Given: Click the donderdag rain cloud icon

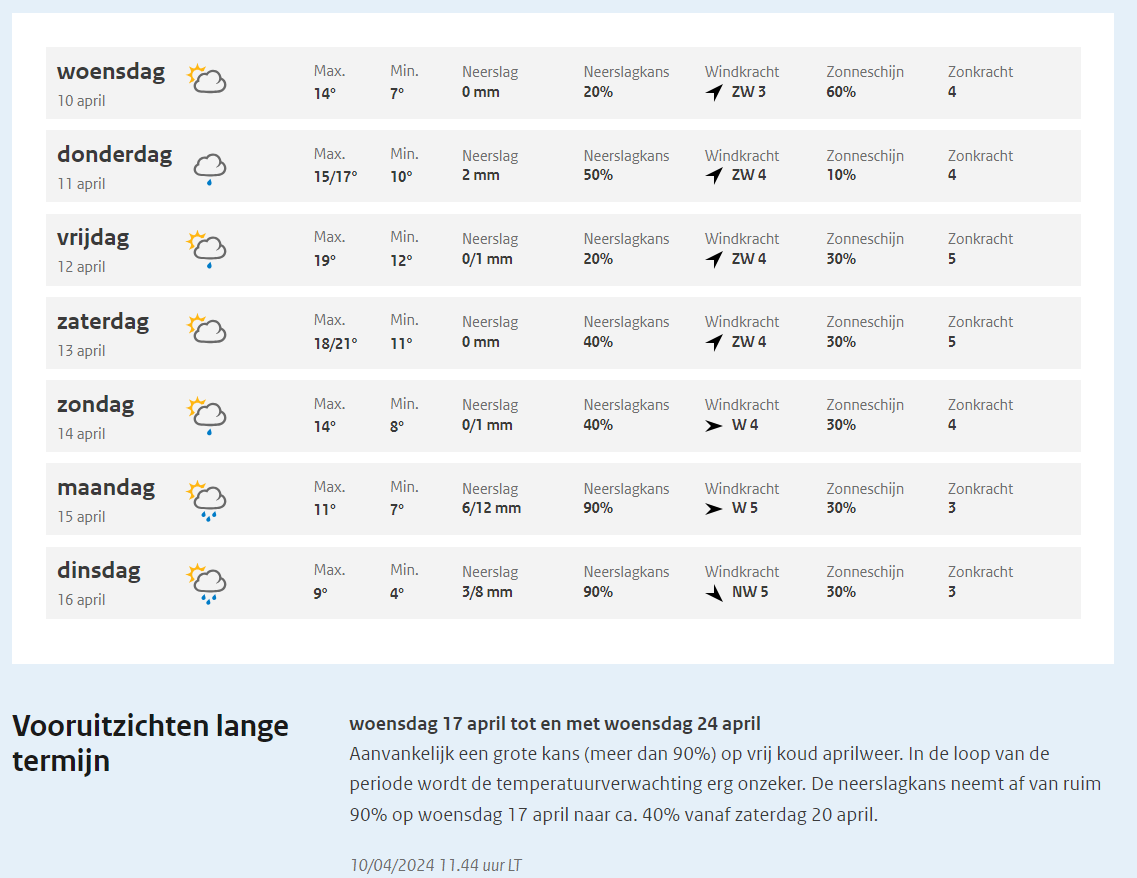Looking at the screenshot, I should point(210,169).
